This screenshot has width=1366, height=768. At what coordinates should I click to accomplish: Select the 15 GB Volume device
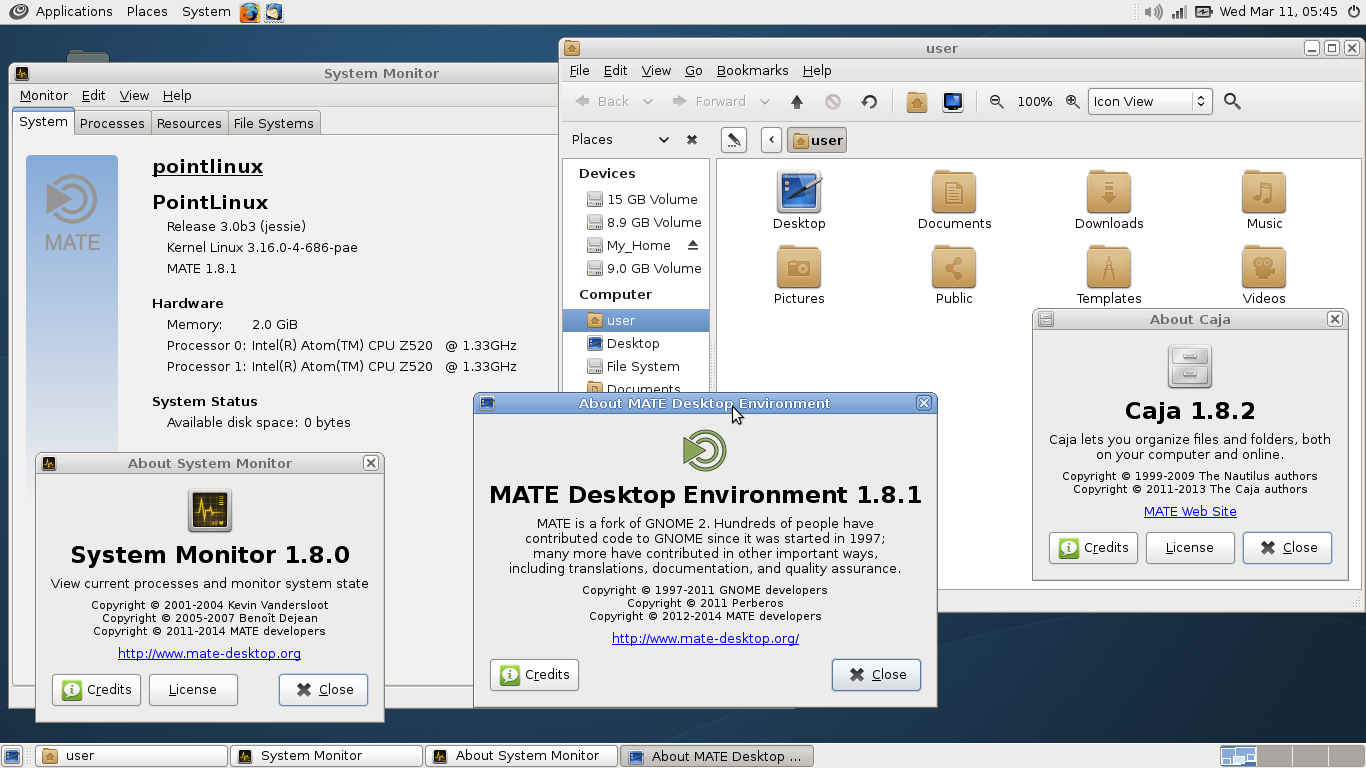pos(635,199)
